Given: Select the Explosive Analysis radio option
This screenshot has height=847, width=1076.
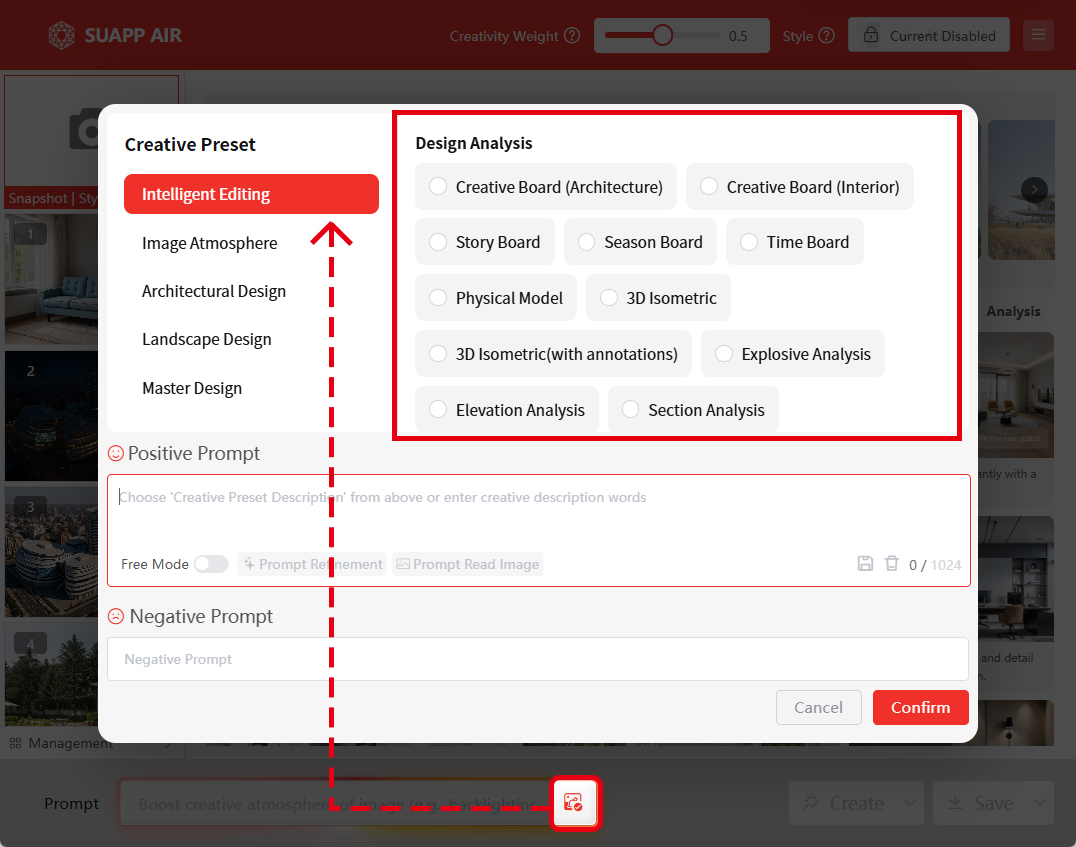Looking at the screenshot, I should click(723, 354).
